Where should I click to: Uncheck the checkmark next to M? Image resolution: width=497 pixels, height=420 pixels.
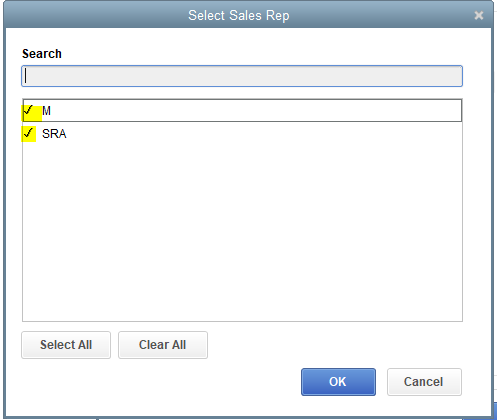point(29,110)
